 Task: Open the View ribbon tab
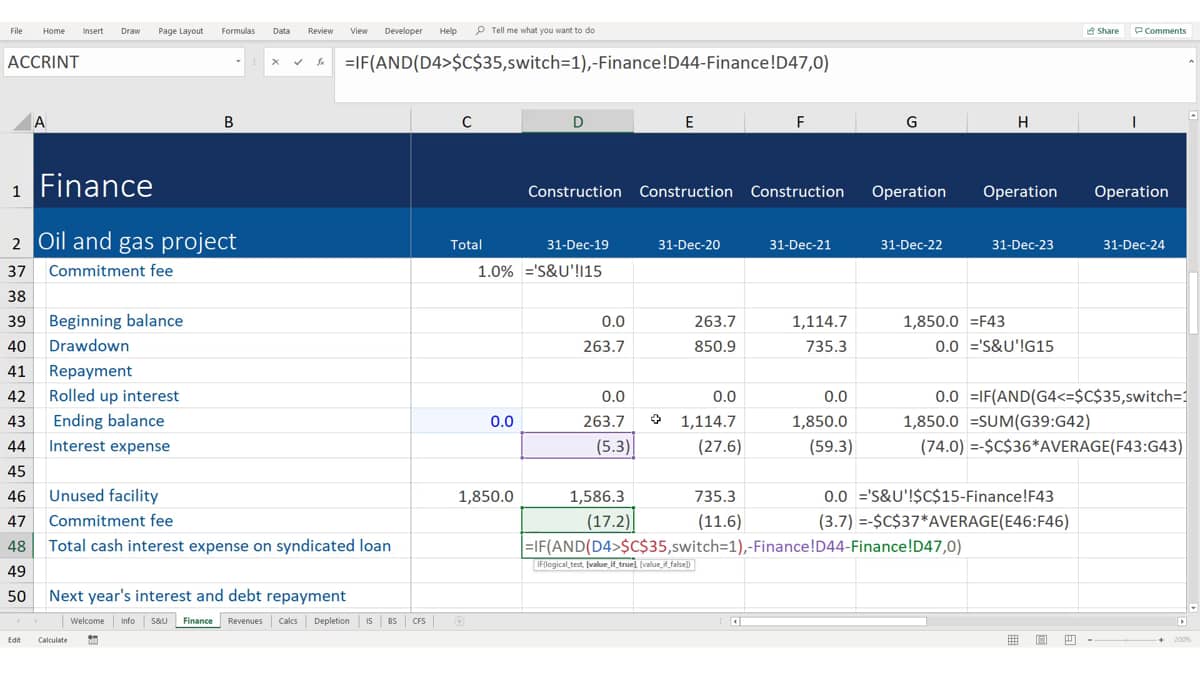[x=359, y=31]
